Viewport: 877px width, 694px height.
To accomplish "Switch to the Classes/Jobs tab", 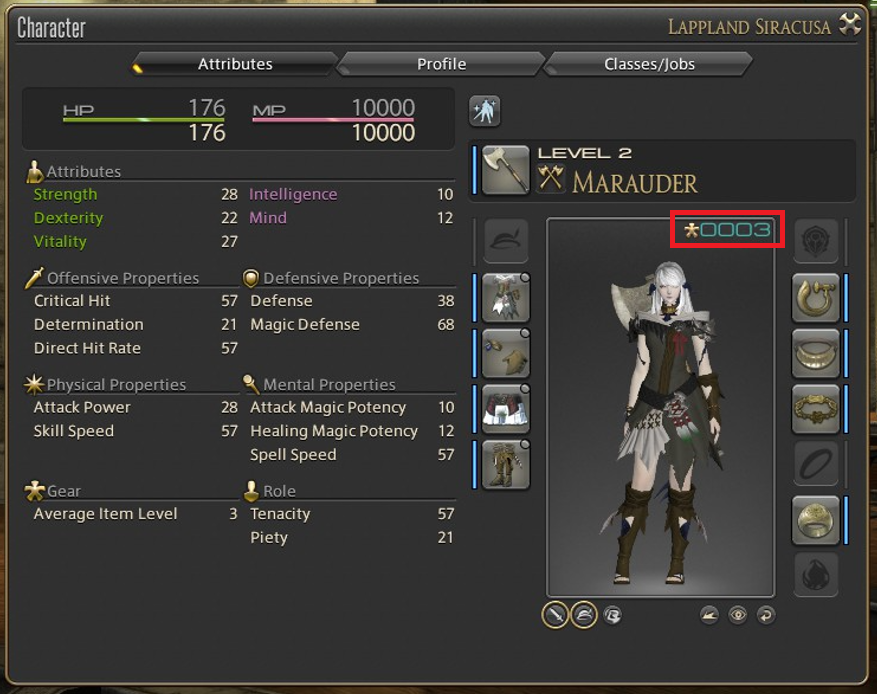I will (x=649, y=64).
